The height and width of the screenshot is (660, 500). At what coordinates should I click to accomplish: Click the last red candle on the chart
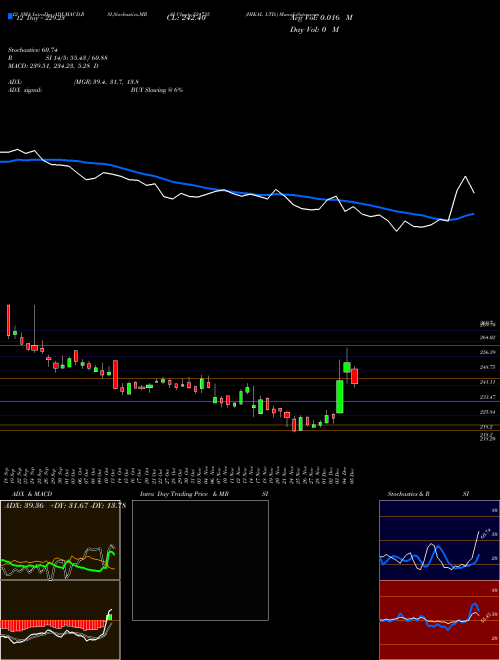354,376
